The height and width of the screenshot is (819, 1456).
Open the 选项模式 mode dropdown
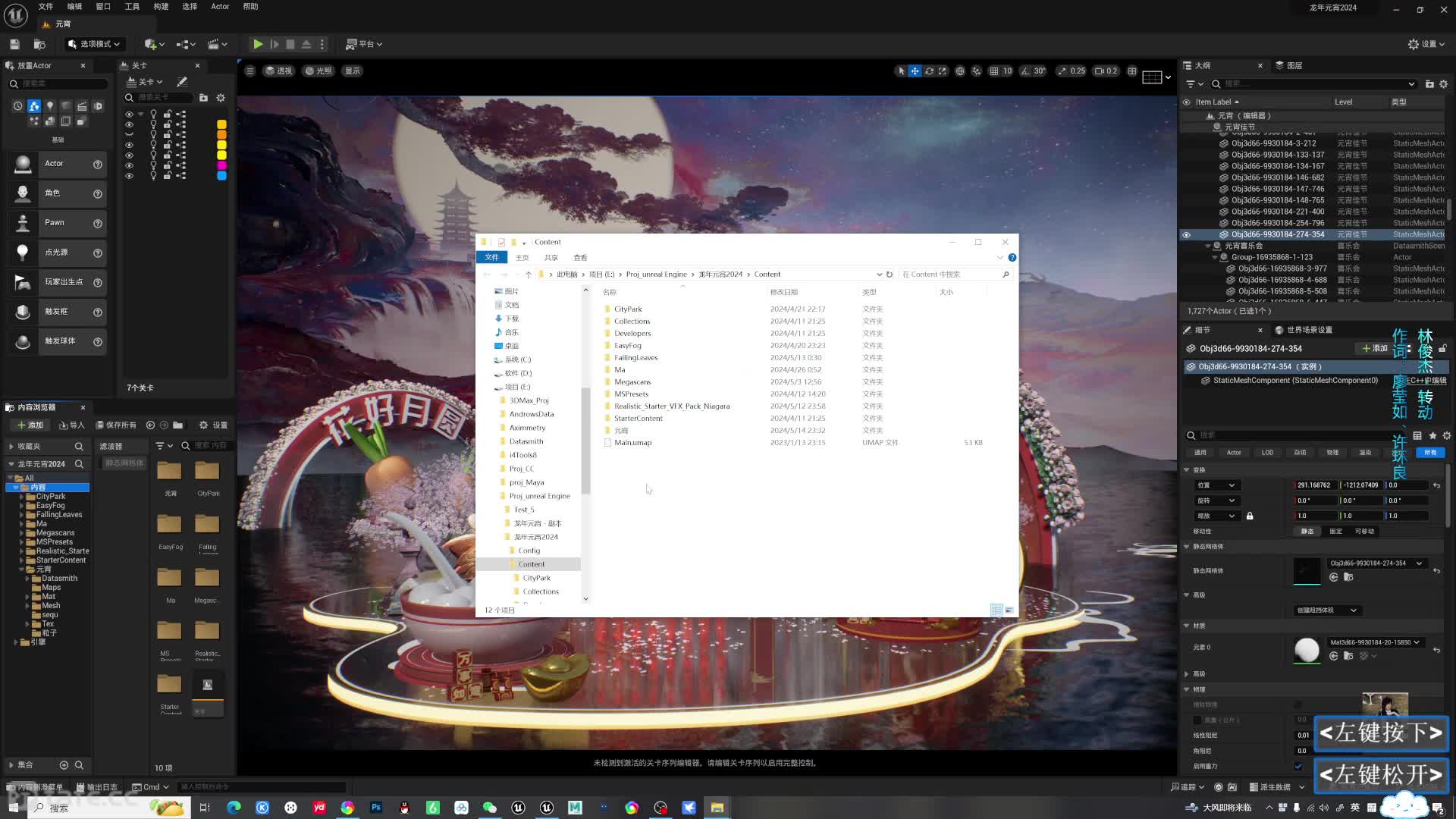(94, 44)
